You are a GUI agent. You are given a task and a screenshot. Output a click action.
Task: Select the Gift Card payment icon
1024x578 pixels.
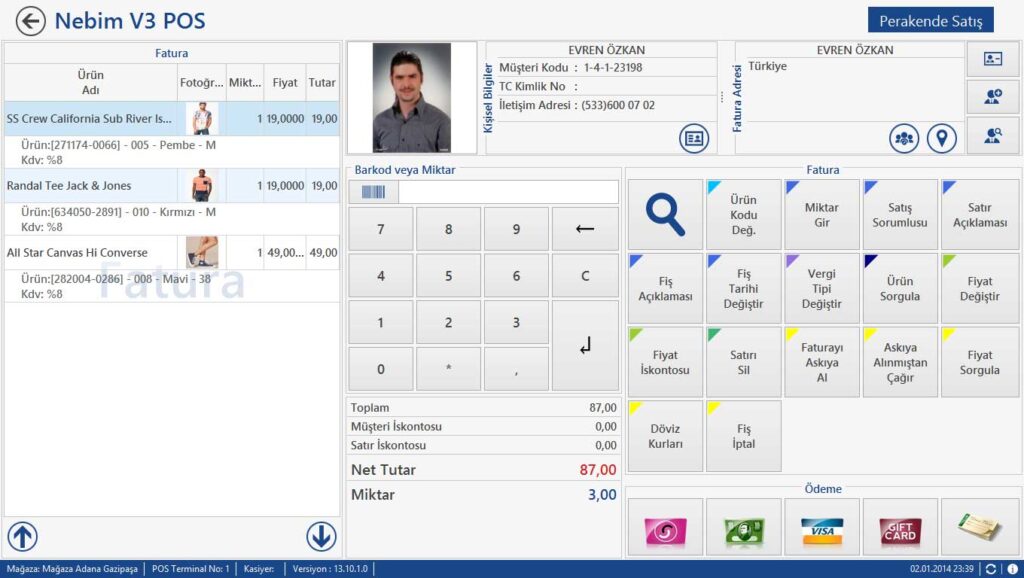[900, 528]
